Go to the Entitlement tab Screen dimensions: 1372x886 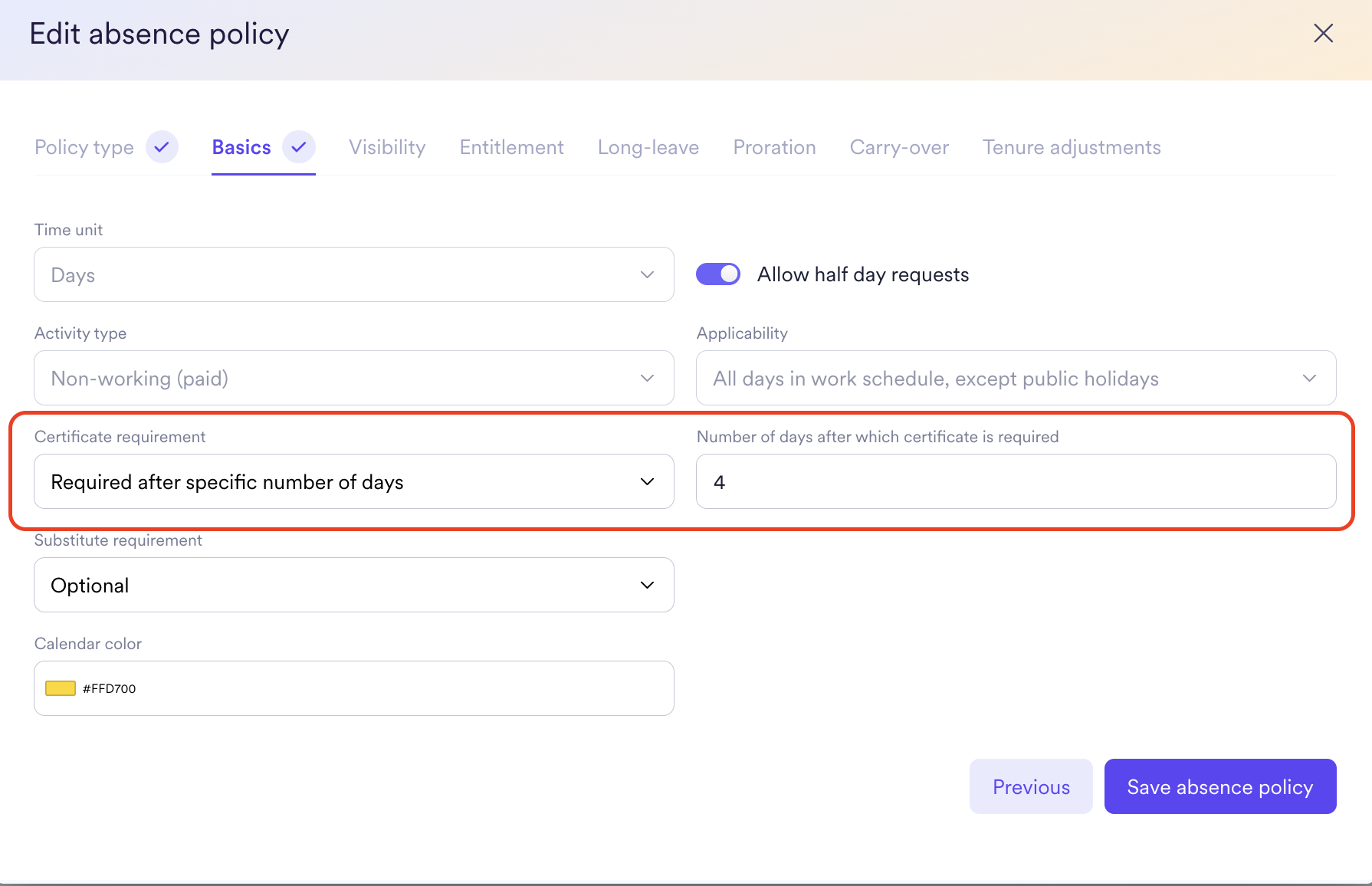pos(511,147)
